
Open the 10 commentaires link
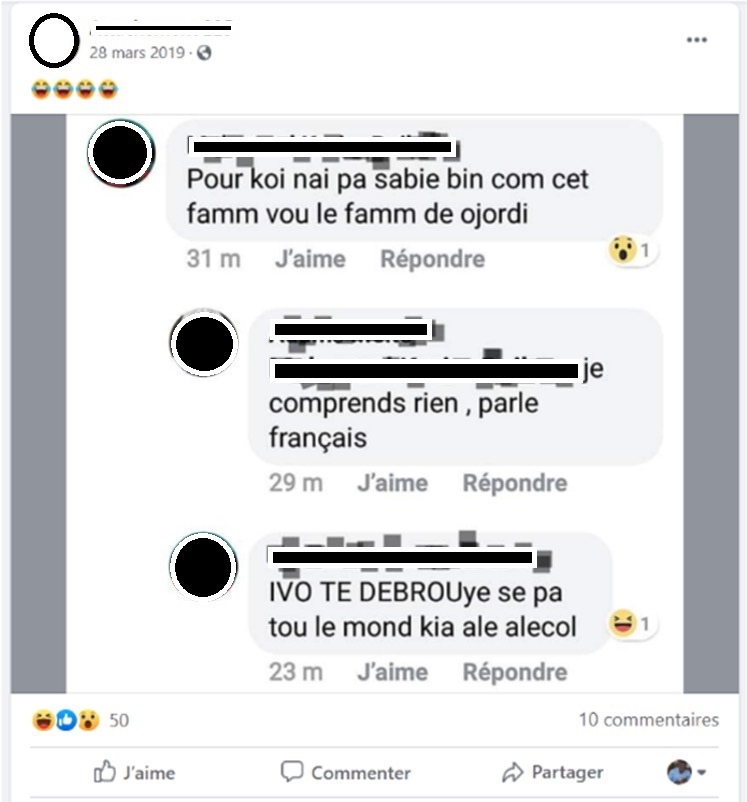click(x=649, y=720)
